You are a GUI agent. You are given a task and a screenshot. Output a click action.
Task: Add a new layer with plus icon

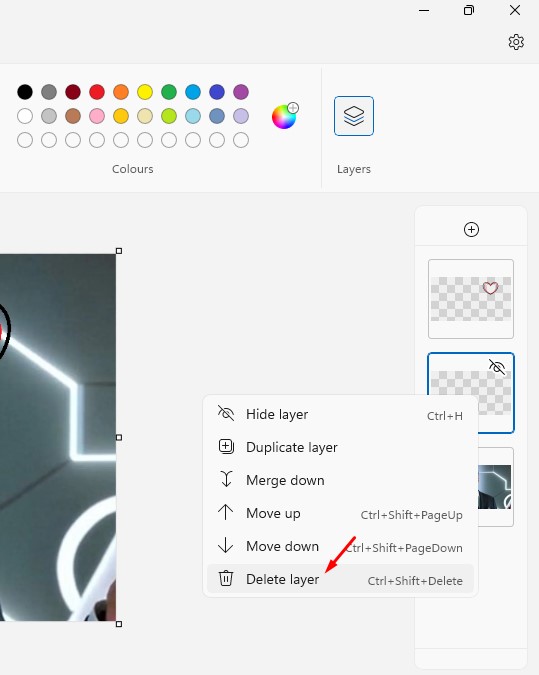coord(471,229)
